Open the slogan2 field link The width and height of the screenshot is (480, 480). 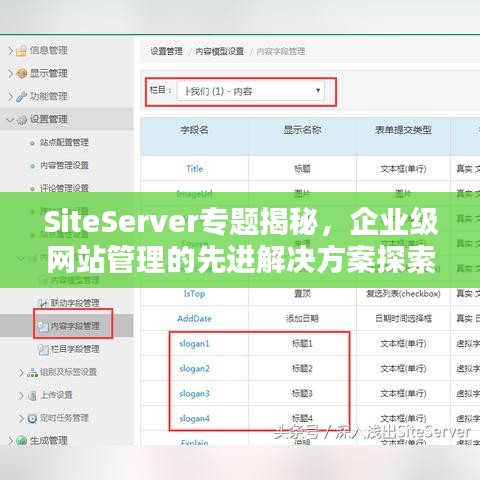point(194,369)
